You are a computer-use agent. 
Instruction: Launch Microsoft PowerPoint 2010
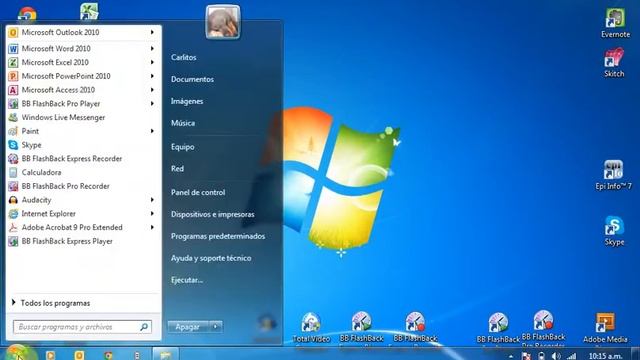point(84,76)
